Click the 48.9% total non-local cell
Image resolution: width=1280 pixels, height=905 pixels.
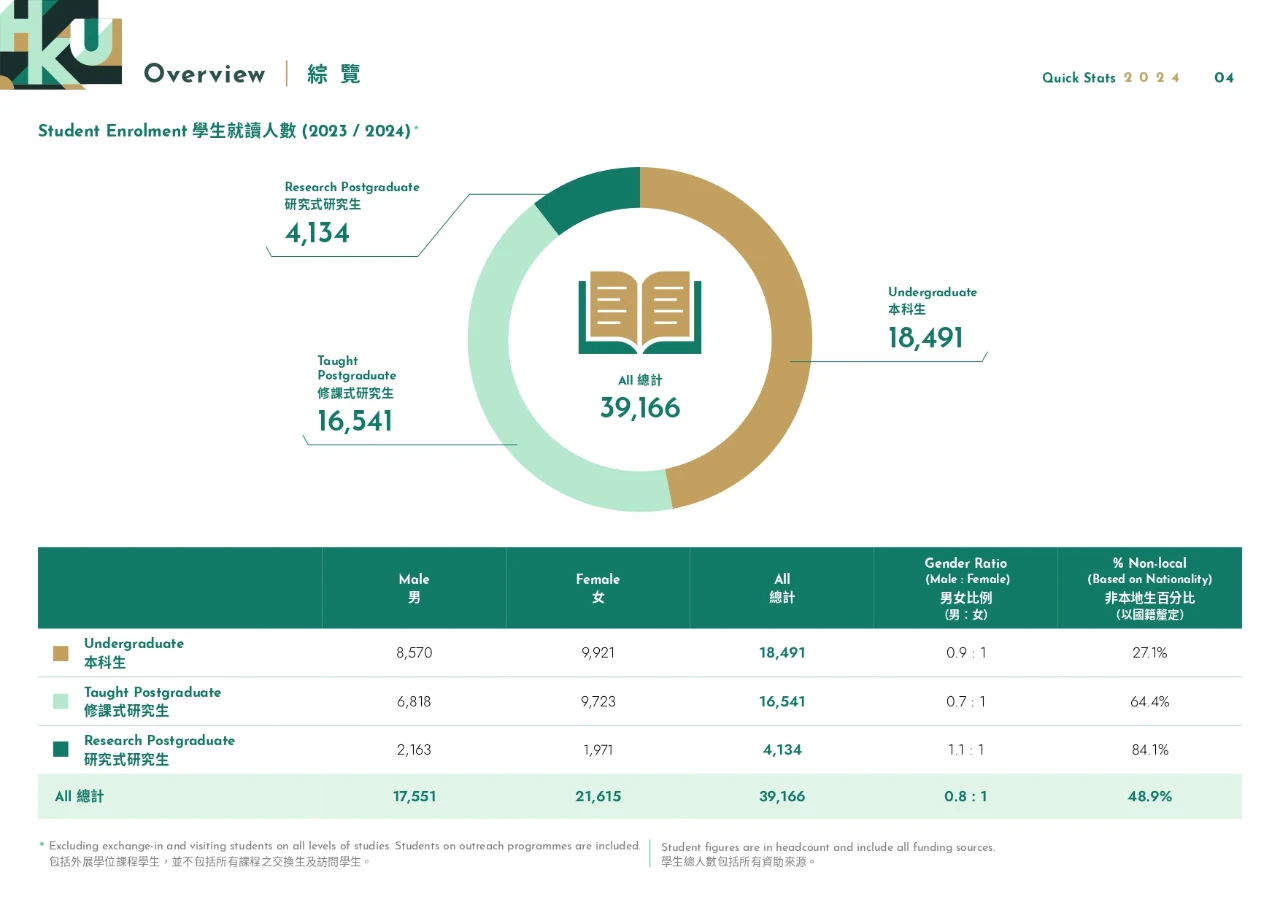1149,797
